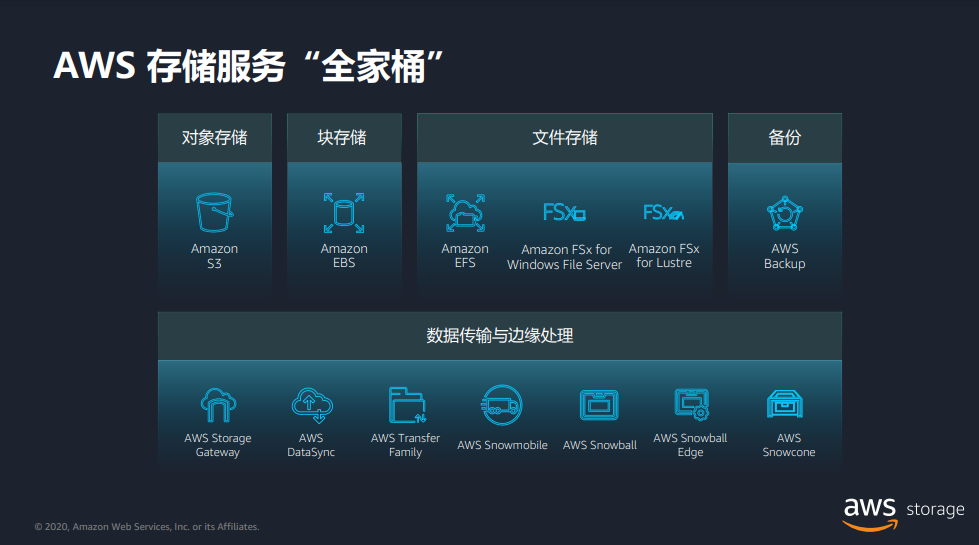Image resolution: width=979 pixels, height=545 pixels.
Task: Click the "Amazon EBS" label
Action: (x=344, y=255)
